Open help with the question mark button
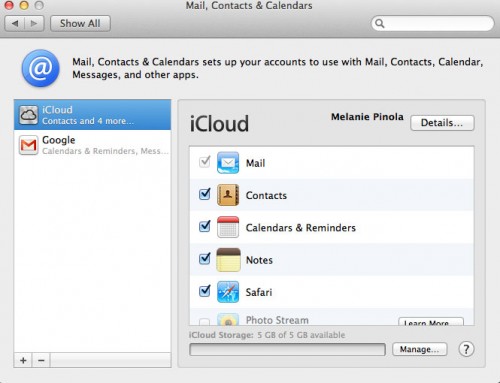 466,349
